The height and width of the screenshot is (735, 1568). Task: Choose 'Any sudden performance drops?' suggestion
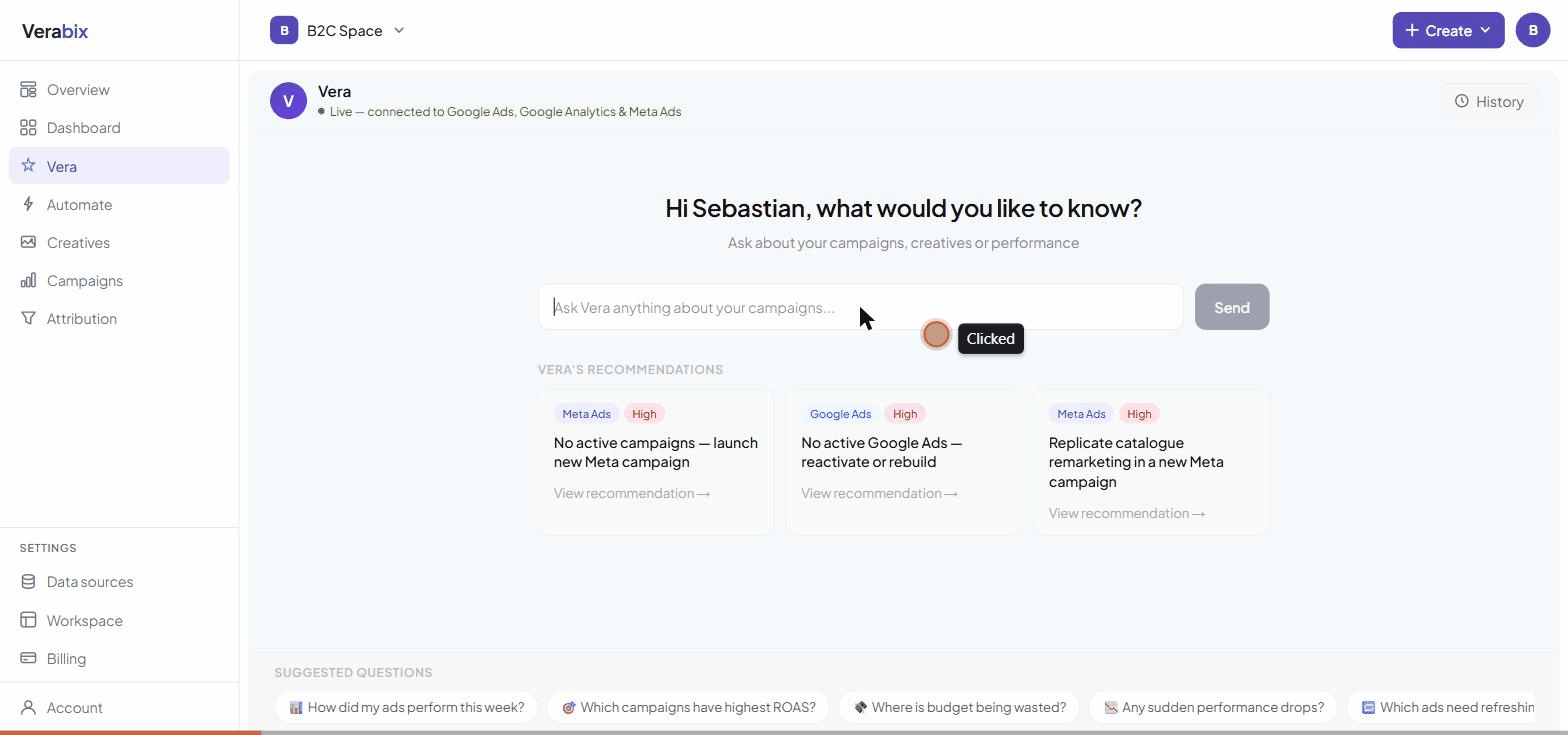coord(1213,707)
